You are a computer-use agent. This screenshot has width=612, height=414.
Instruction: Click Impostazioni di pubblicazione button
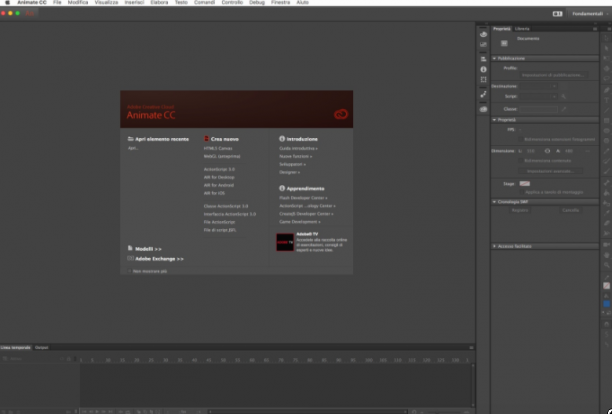point(553,75)
